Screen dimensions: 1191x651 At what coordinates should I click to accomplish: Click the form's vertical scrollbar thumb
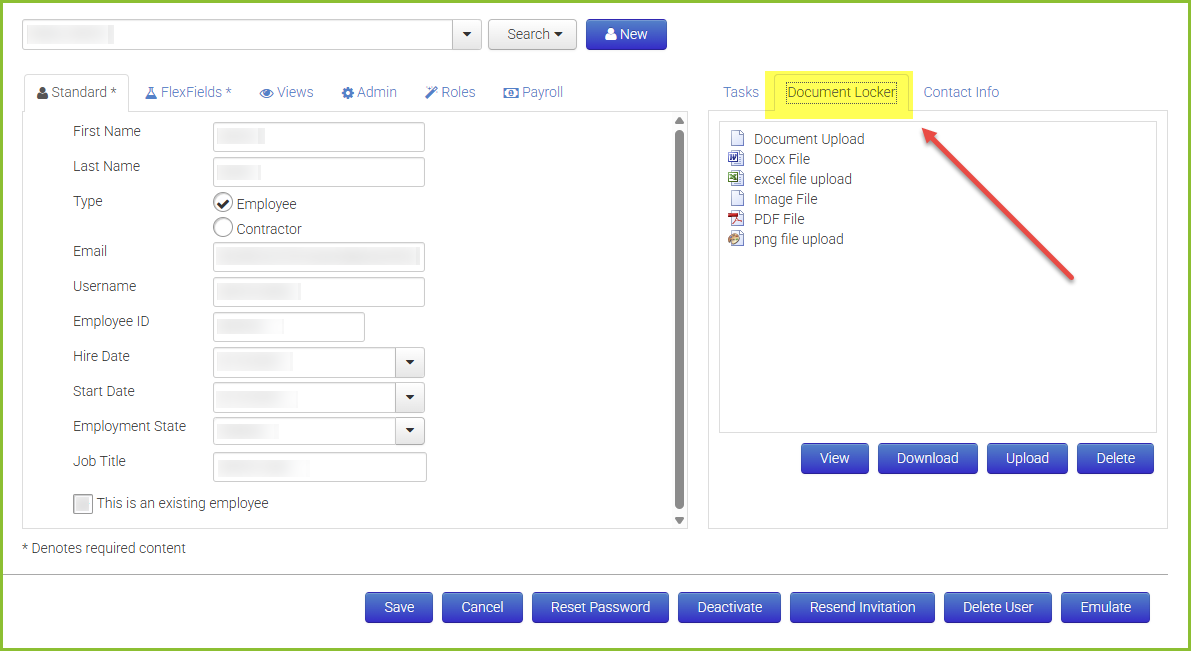point(680,319)
